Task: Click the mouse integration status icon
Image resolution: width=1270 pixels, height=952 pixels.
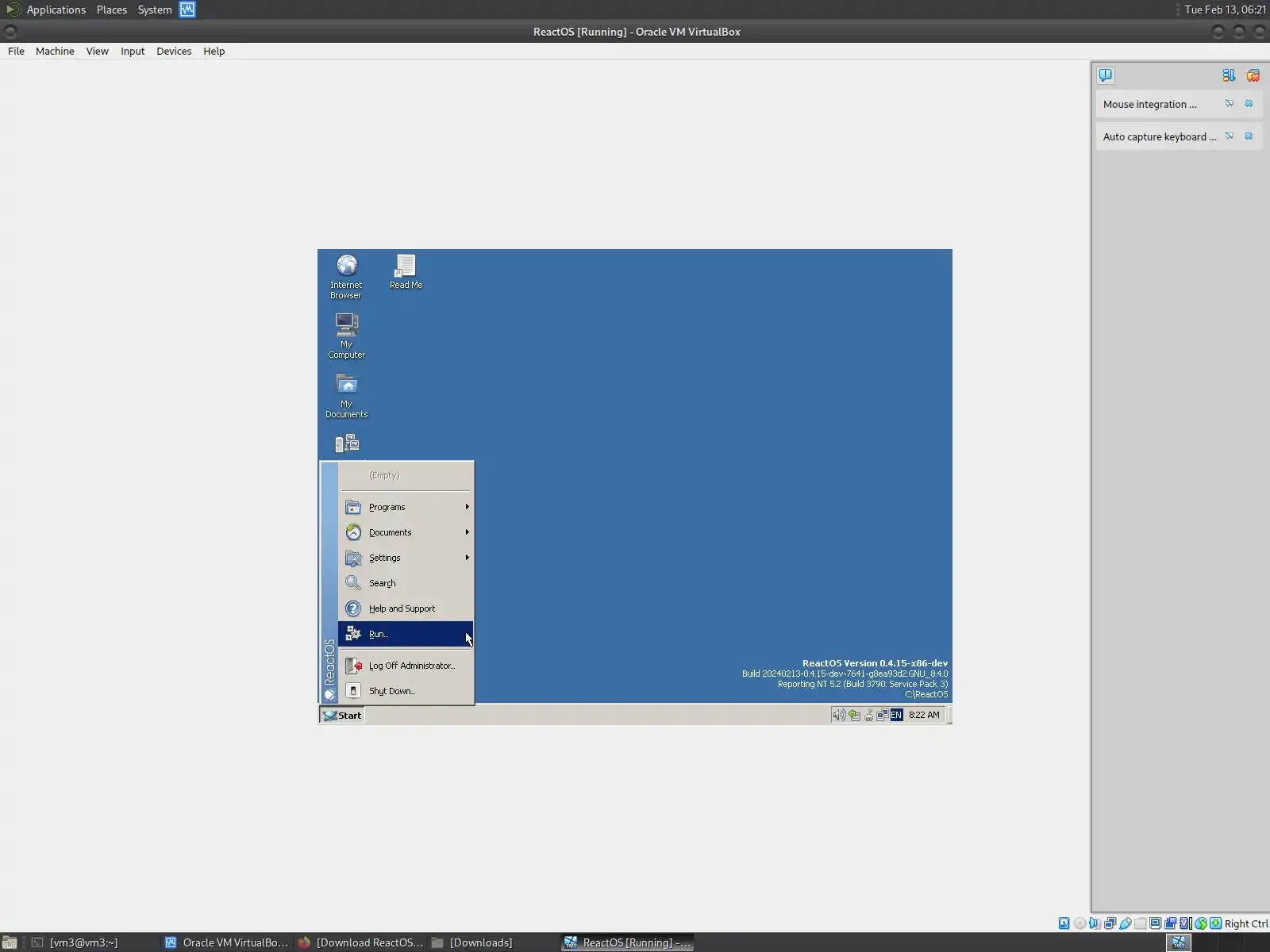Action: [1200, 923]
